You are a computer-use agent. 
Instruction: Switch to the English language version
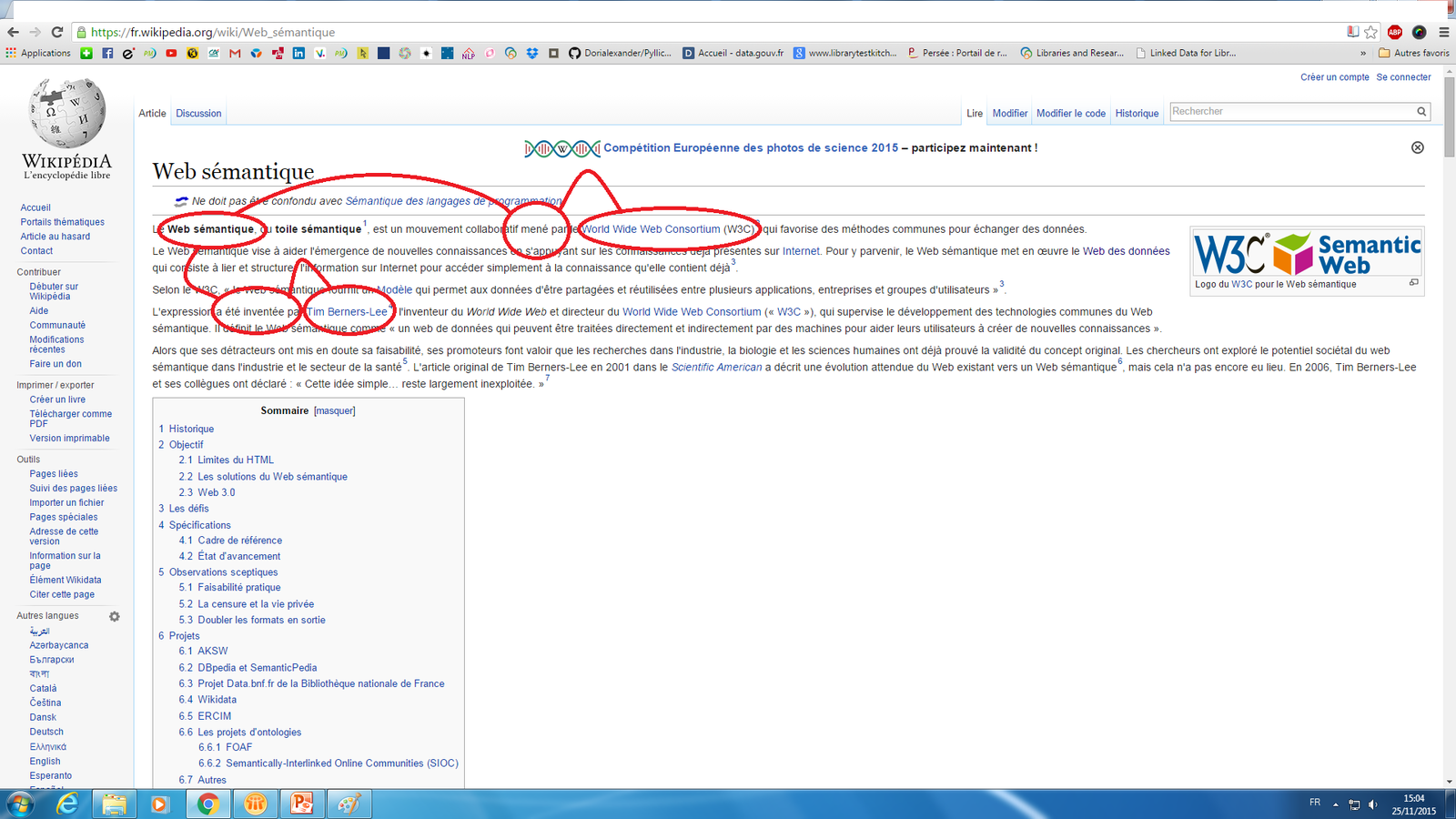[45, 762]
